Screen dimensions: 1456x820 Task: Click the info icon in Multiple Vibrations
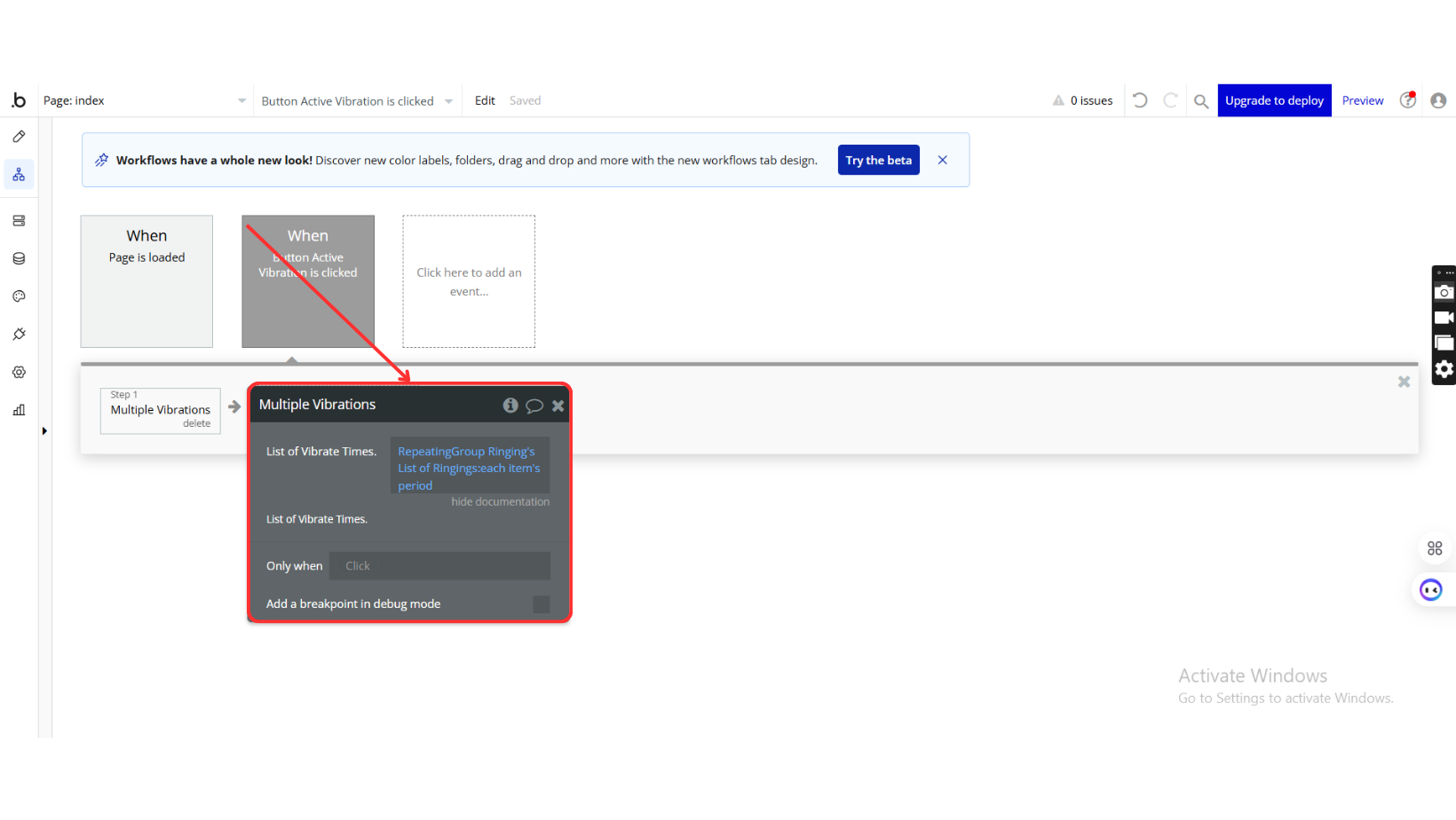[x=510, y=406]
